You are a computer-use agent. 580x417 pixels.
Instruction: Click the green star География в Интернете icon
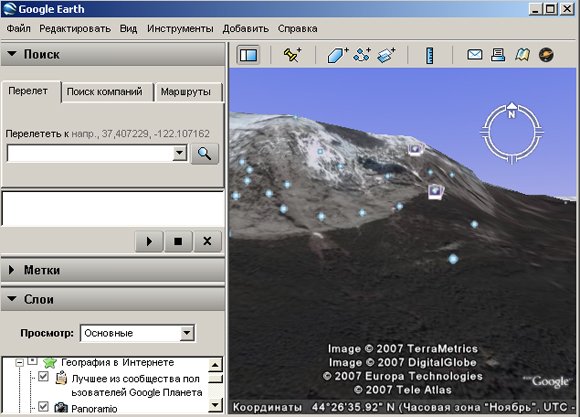pos(50,362)
